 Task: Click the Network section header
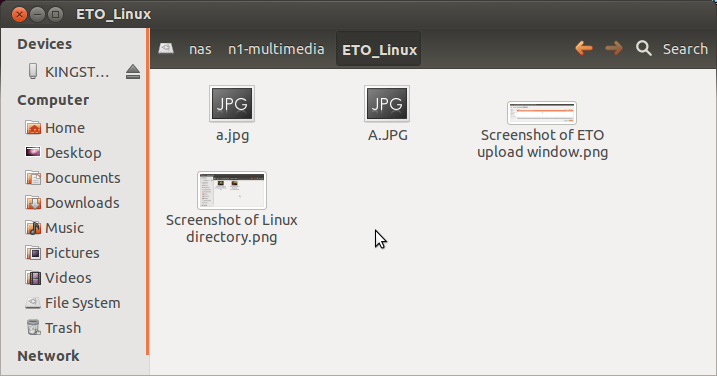click(48, 355)
